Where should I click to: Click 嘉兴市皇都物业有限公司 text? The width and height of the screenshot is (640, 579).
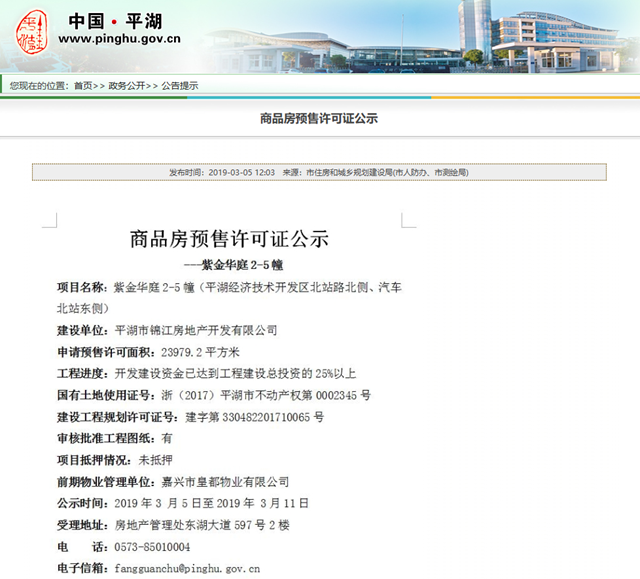(225, 482)
